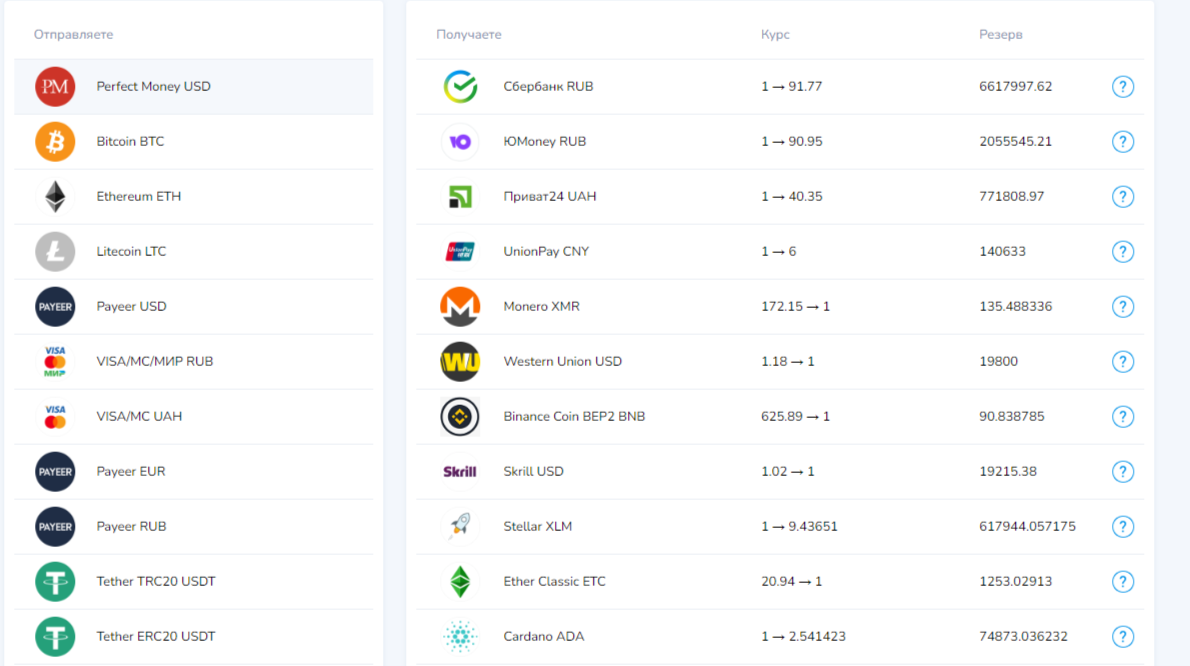Choose Tether TRC20 USDT label
The height and width of the screenshot is (666, 1190).
[156, 582]
